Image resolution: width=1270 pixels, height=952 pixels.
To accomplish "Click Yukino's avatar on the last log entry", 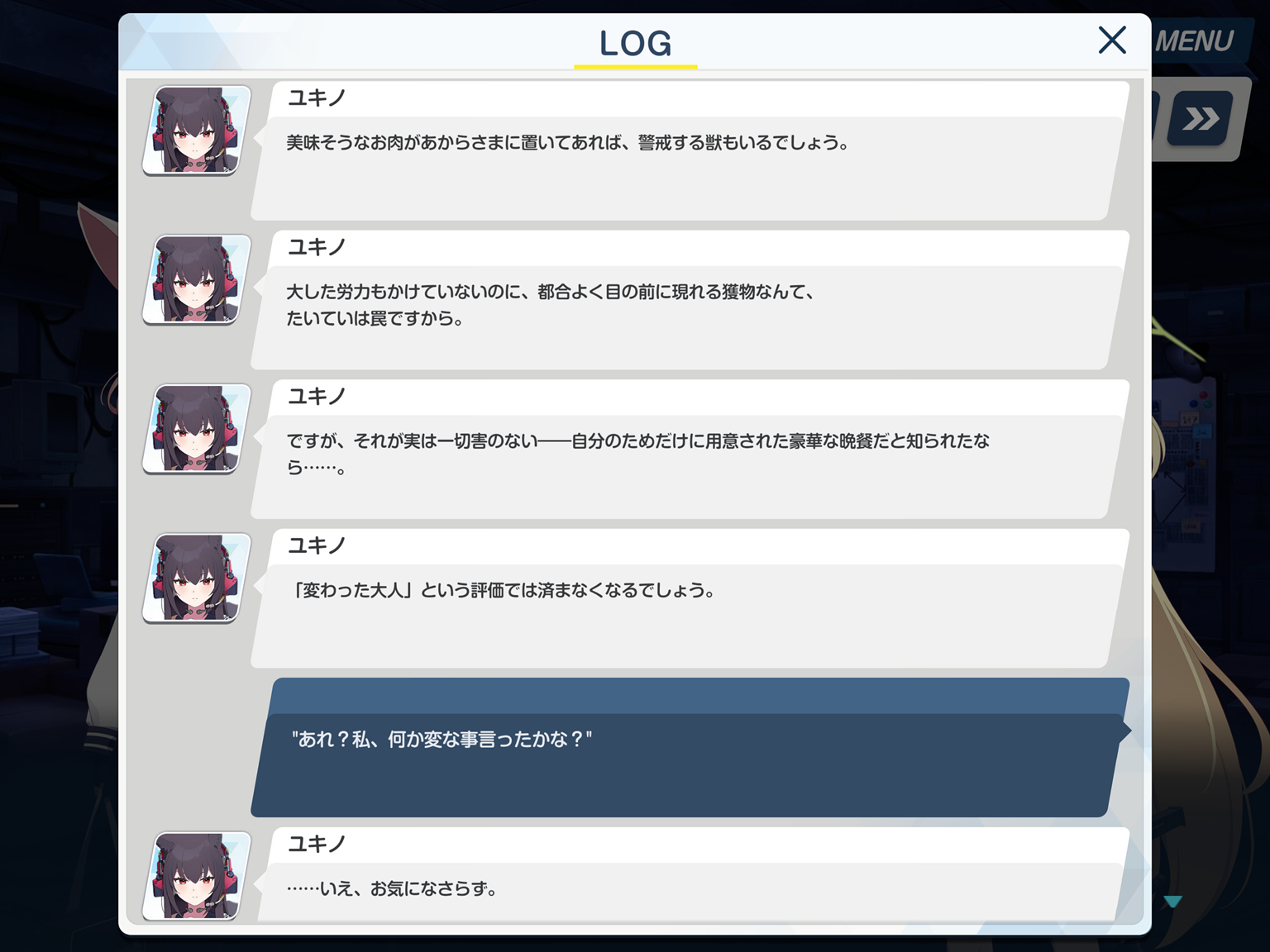I will point(197,876).
